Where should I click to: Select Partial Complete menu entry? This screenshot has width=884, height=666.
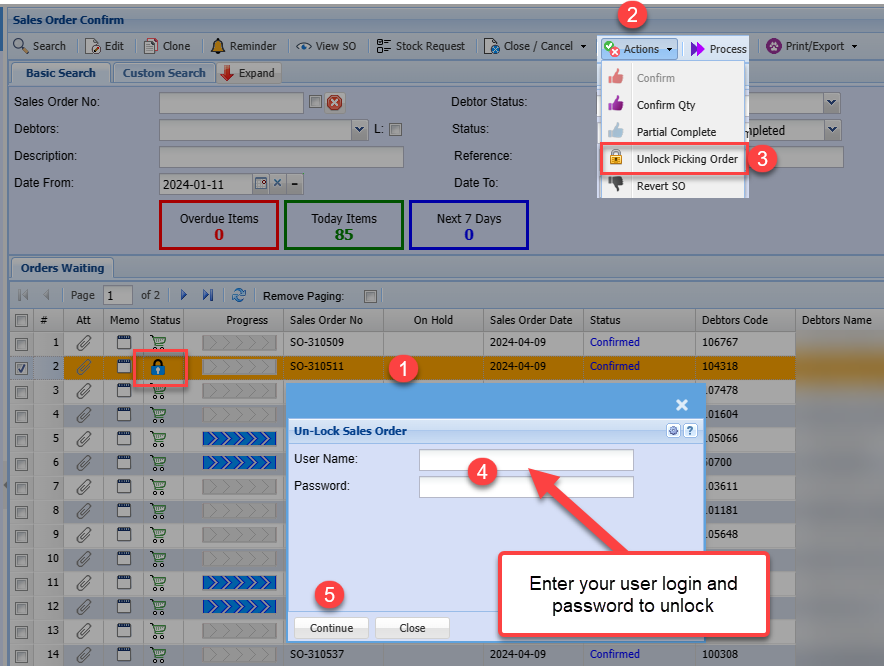point(676,132)
